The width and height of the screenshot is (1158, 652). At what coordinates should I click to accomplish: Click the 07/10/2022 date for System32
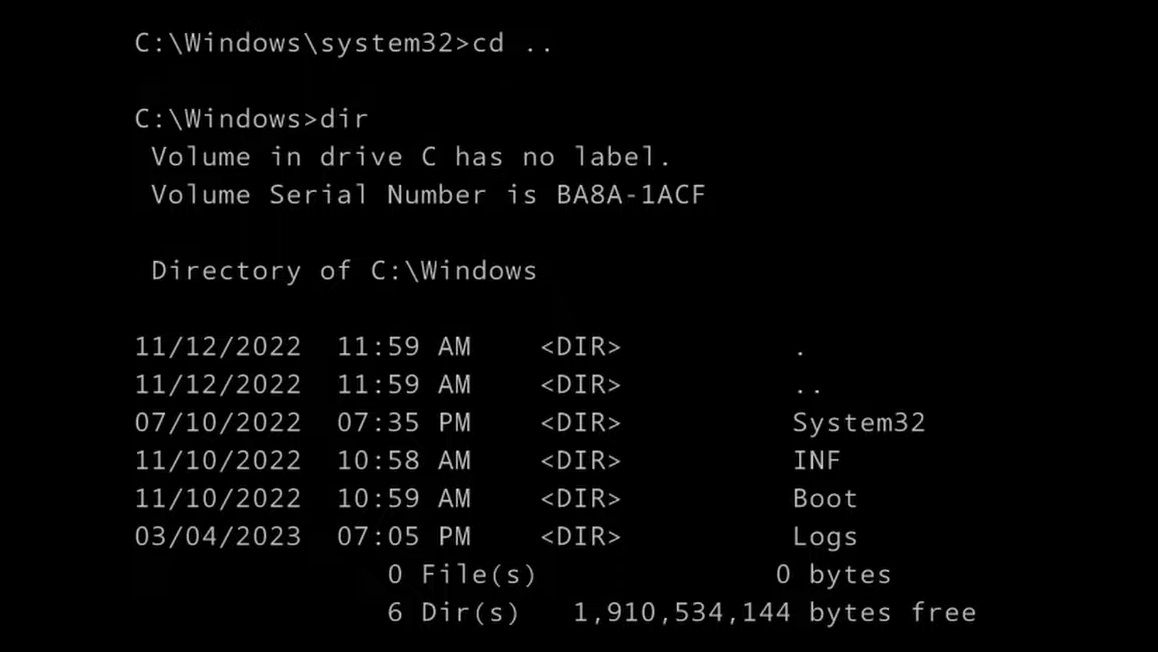click(217, 423)
